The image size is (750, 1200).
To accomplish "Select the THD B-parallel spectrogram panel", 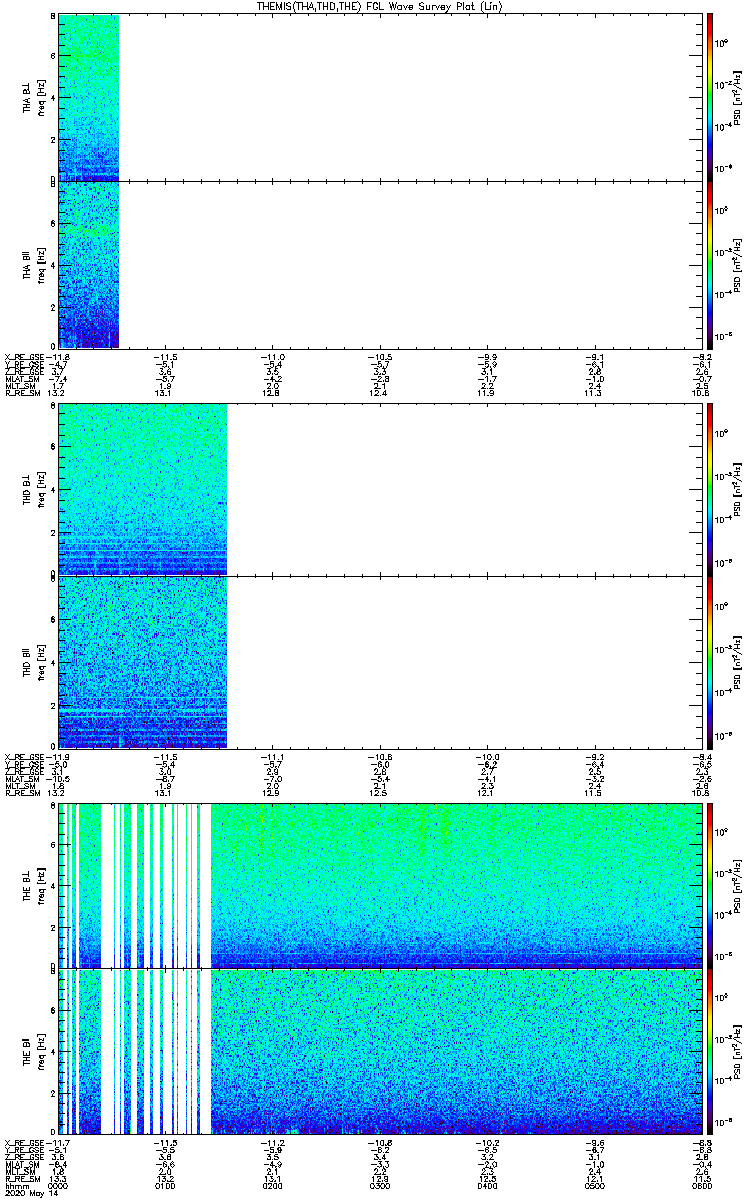I will pyautogui.click(x=381, y=662).
